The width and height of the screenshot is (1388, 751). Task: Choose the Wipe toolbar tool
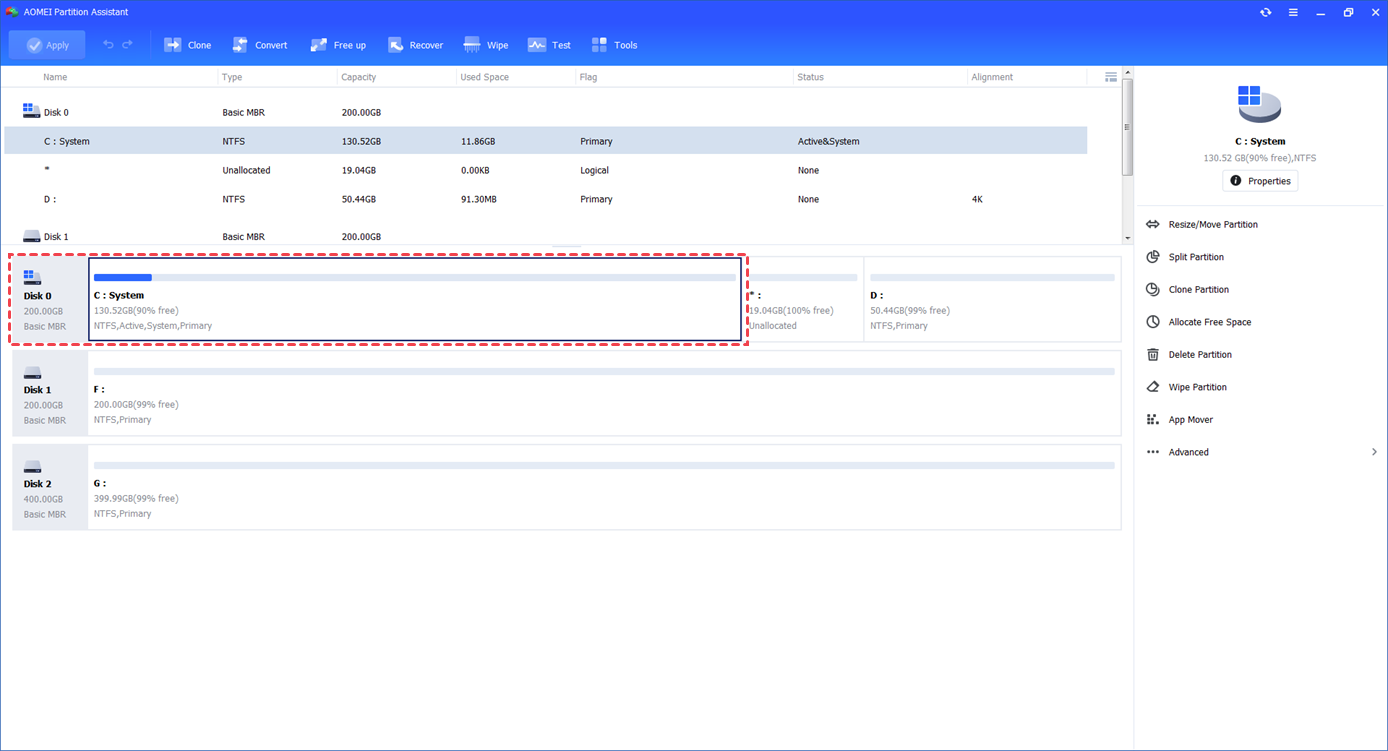[486, 45]
